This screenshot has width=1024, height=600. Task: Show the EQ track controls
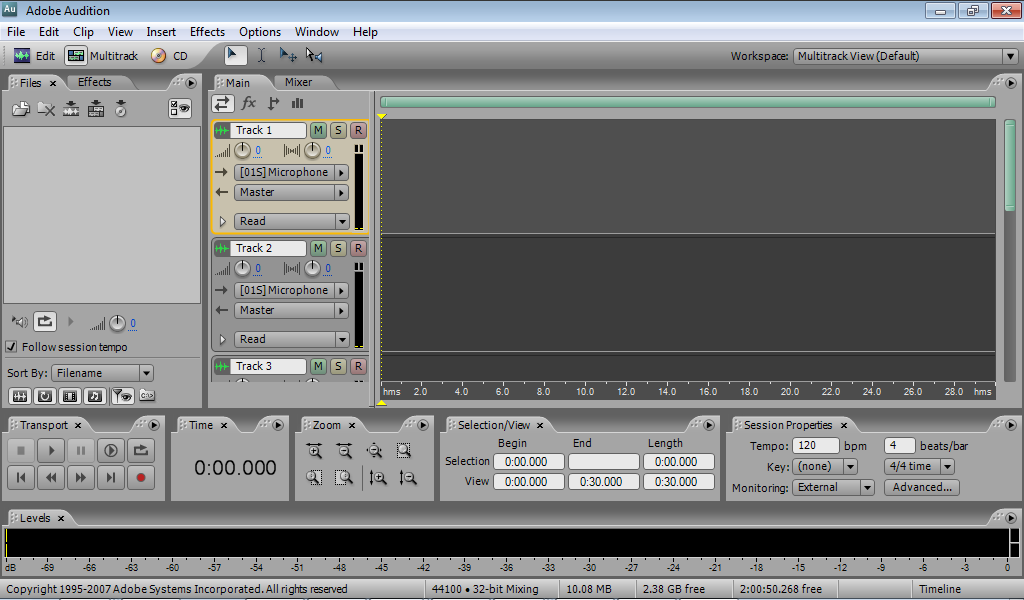(298, 103)
